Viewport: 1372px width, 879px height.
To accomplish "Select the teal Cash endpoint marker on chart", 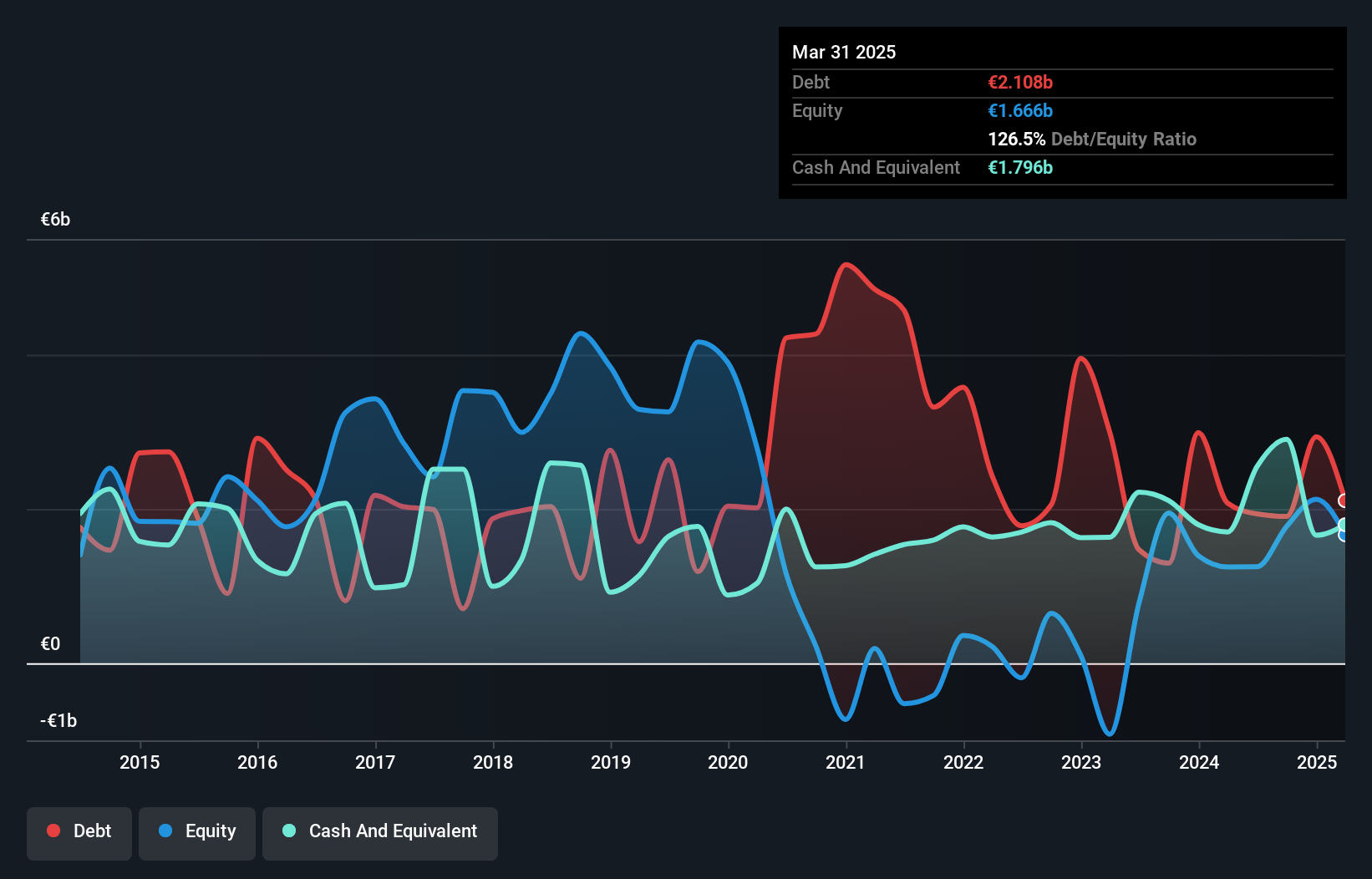I will click(x=1343, y=526).
